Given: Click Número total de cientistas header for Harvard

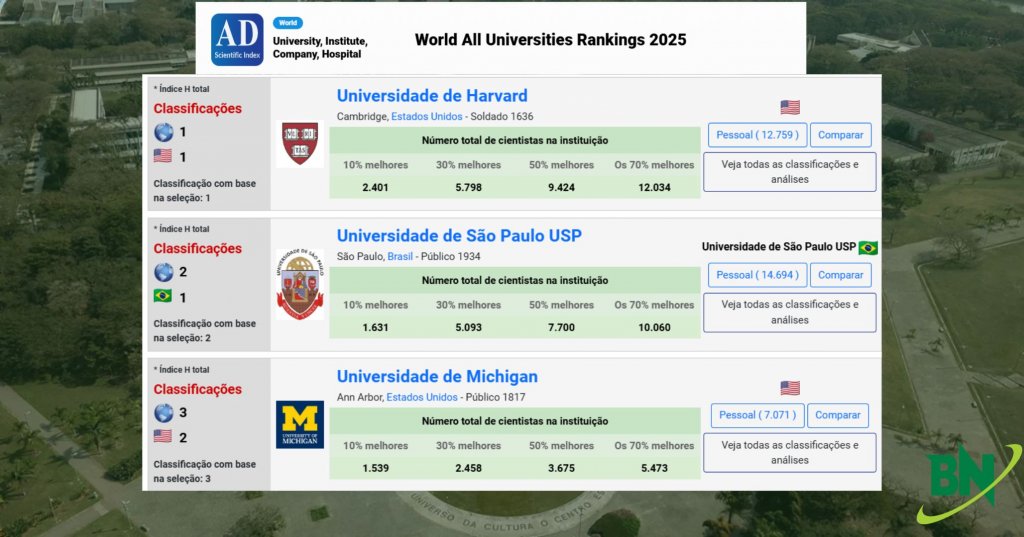Looking at the screenshot, I should 515,140.
